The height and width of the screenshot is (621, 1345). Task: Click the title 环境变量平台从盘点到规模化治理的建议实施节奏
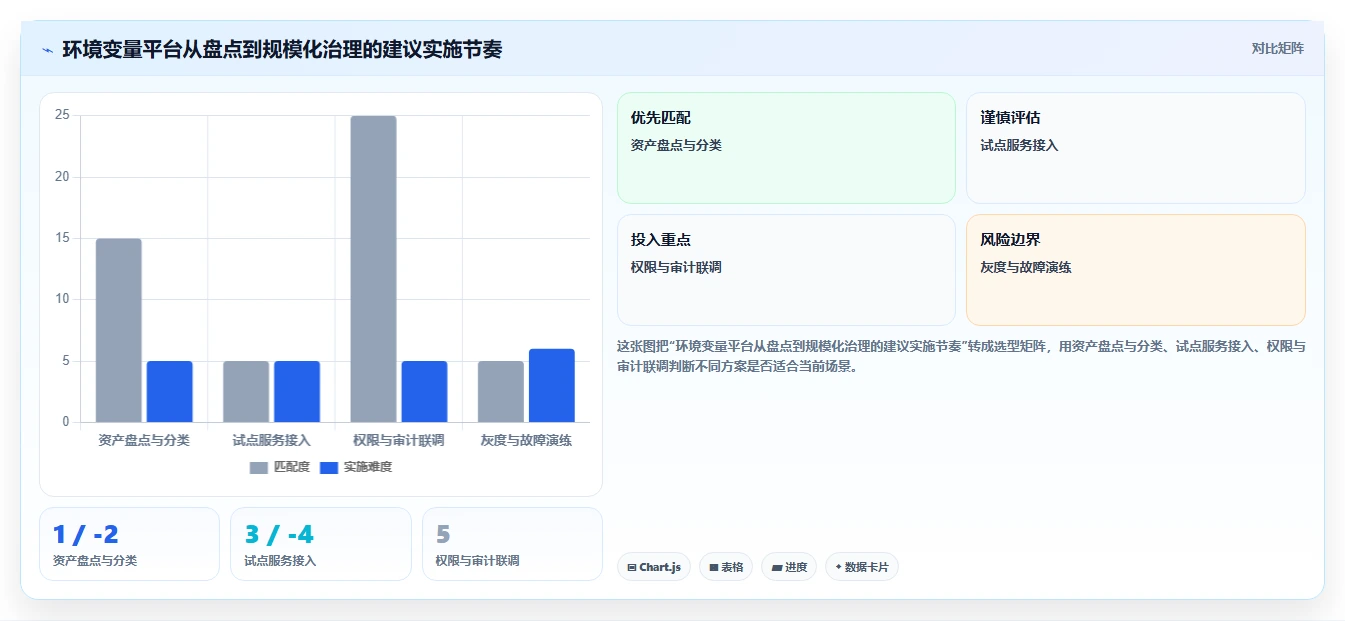pyautogui.click(x=282, y=49)
